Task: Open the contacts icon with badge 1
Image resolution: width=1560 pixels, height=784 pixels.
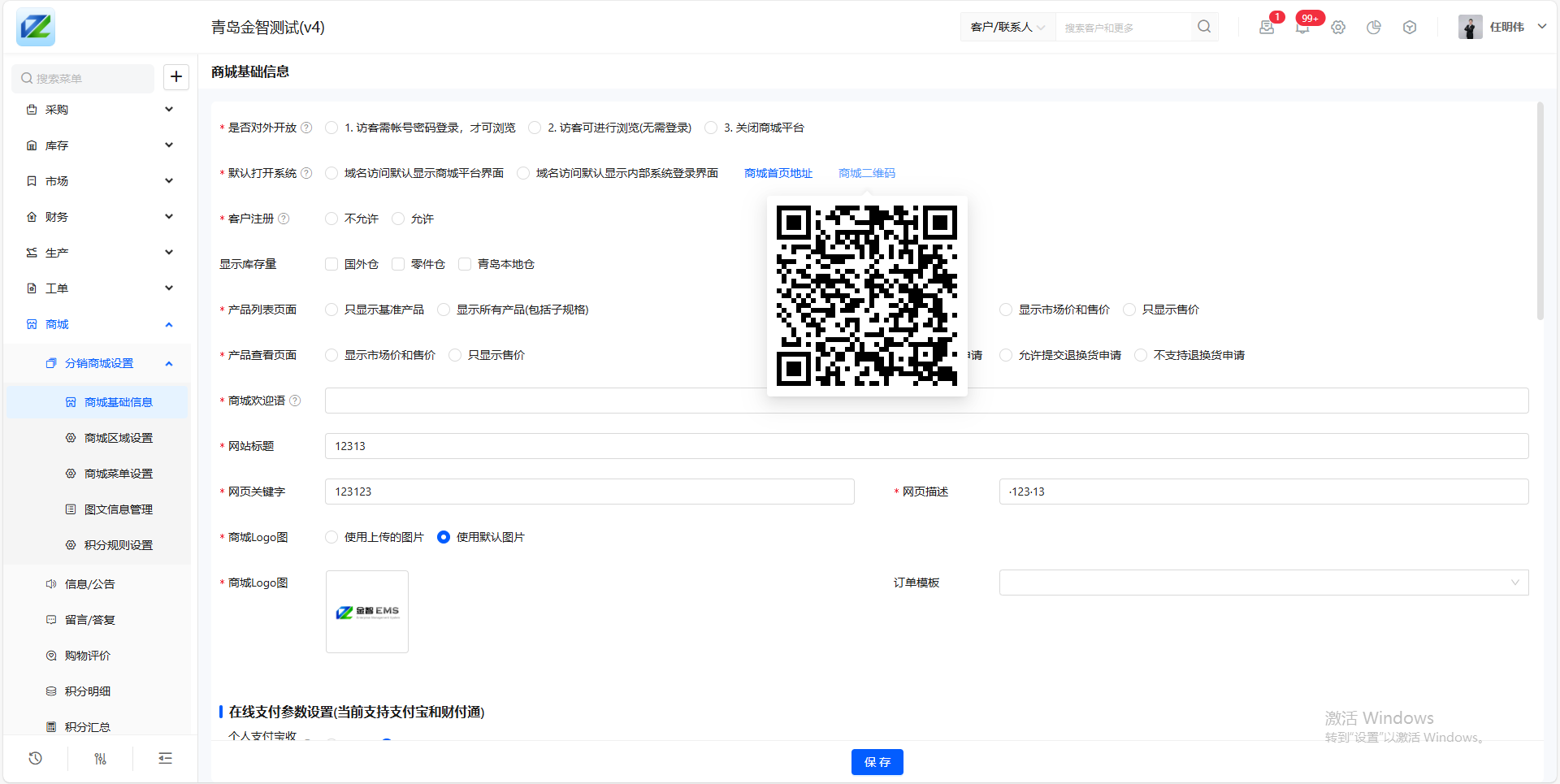Action: click(x=1267, y=27)
